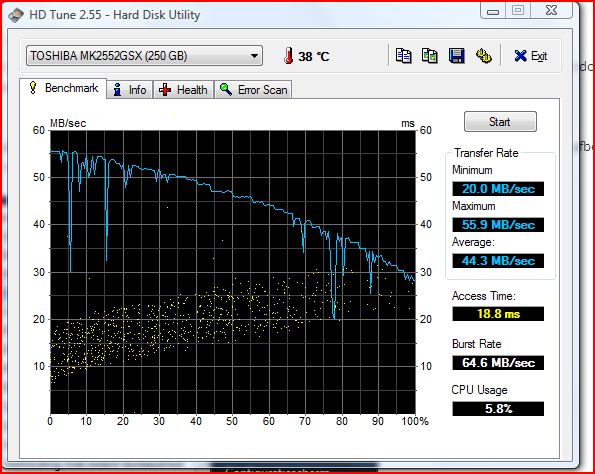Switch to the Info tab

tap(130, 90)
